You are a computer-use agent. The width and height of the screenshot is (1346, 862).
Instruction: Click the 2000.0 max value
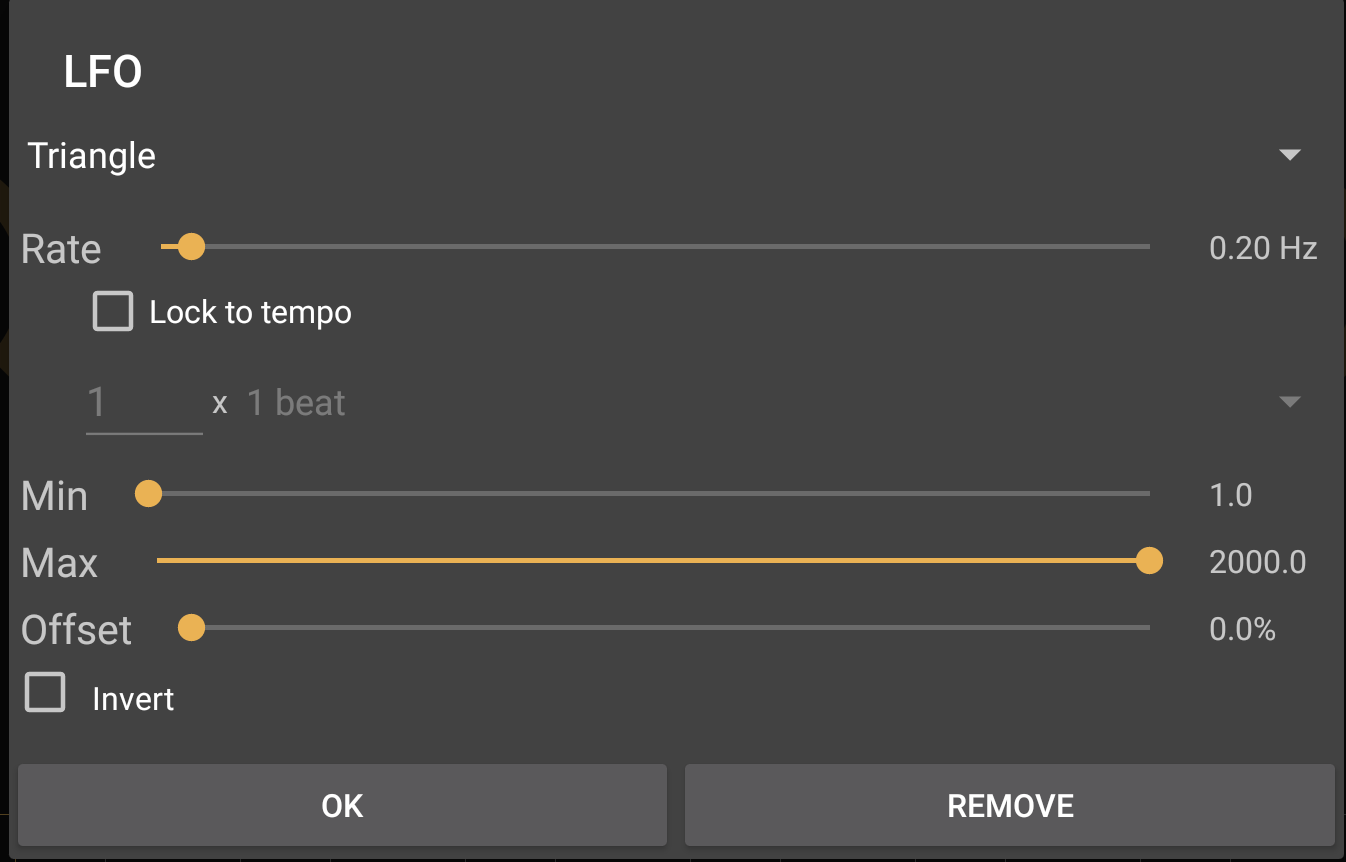point(1257,562)
